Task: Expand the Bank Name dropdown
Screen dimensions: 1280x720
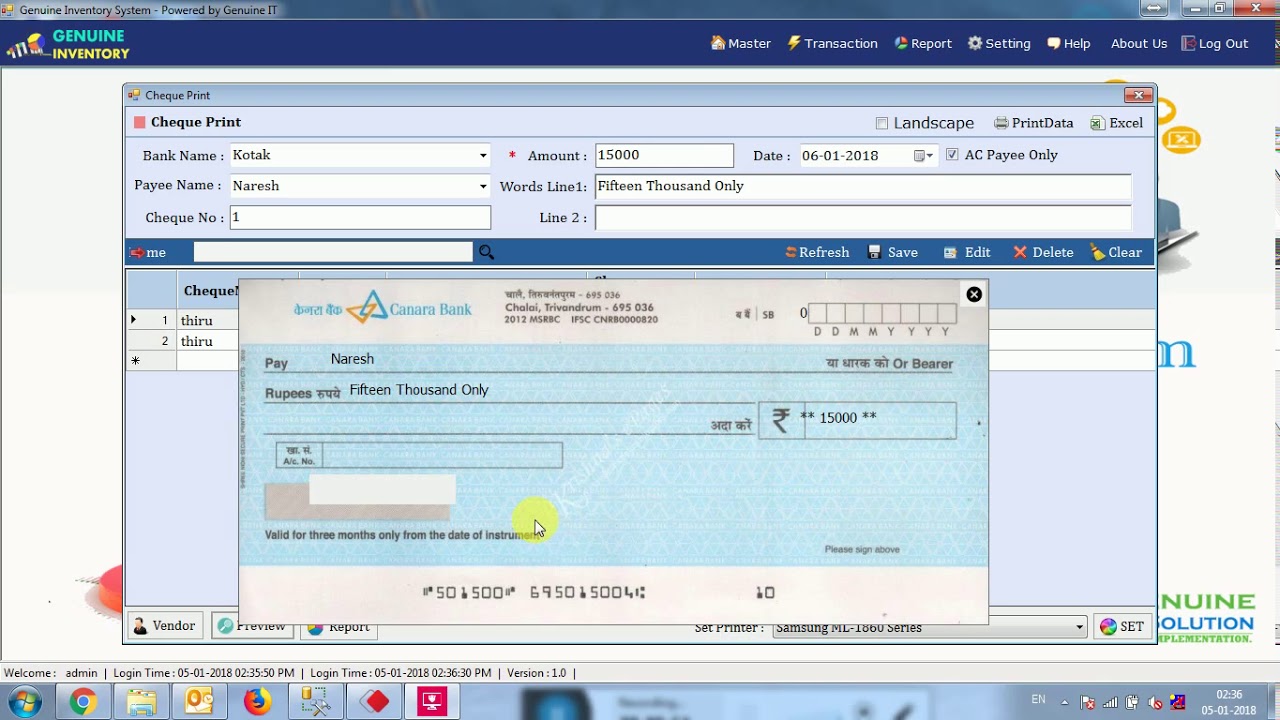Action: click(483, 155)
